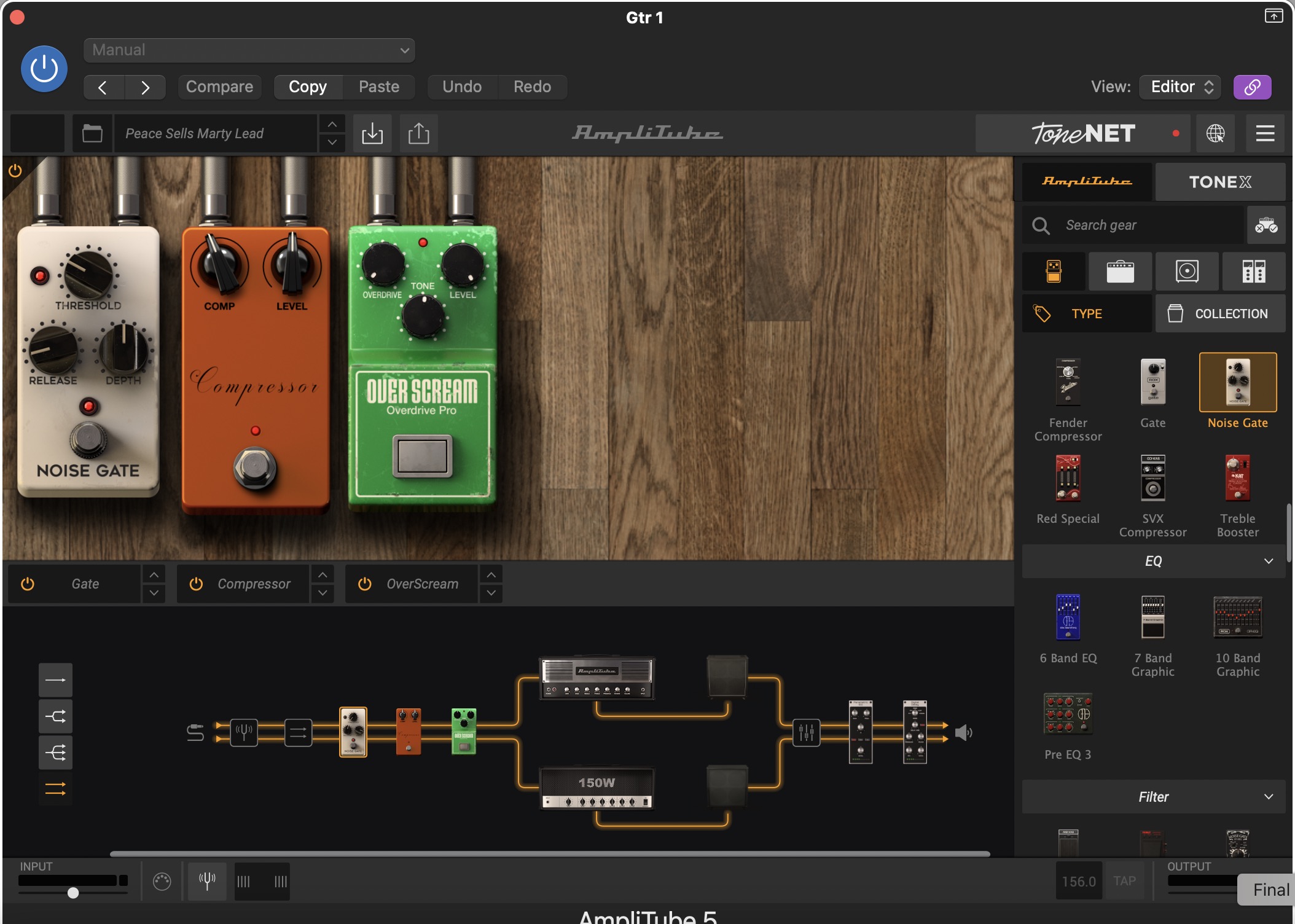This screenshot has height=924, width=1295.
Task: Click the globe icon in the header
Action: pos(1215,133)
